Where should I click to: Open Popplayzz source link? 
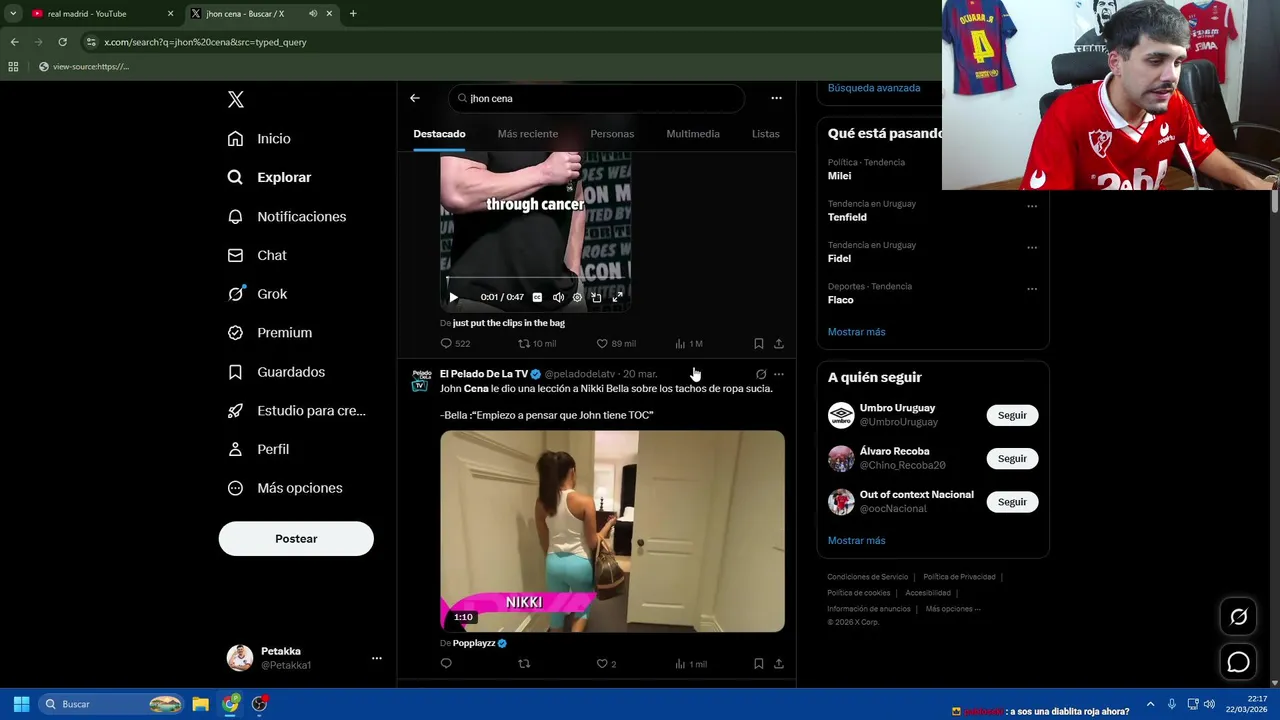coord(474,643)
